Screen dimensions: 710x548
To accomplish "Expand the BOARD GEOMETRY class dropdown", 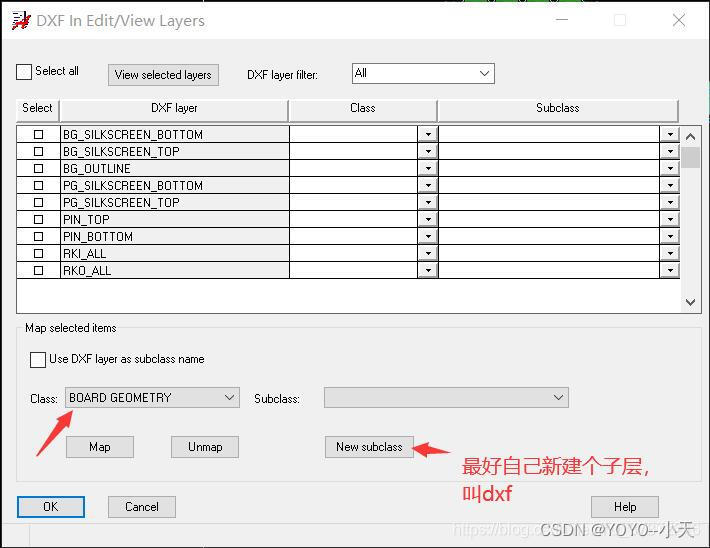I will tap(229, 398).
